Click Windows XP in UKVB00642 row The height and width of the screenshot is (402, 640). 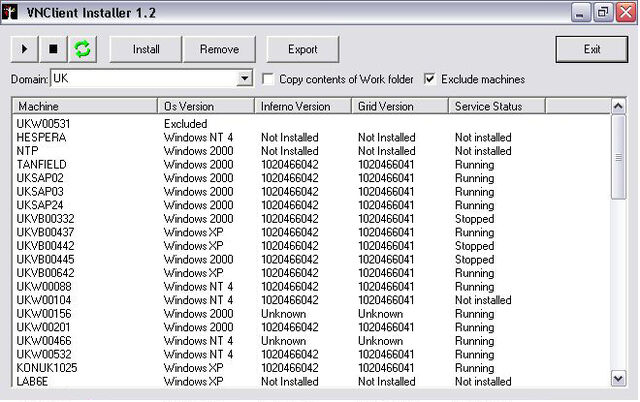[193, 273]
